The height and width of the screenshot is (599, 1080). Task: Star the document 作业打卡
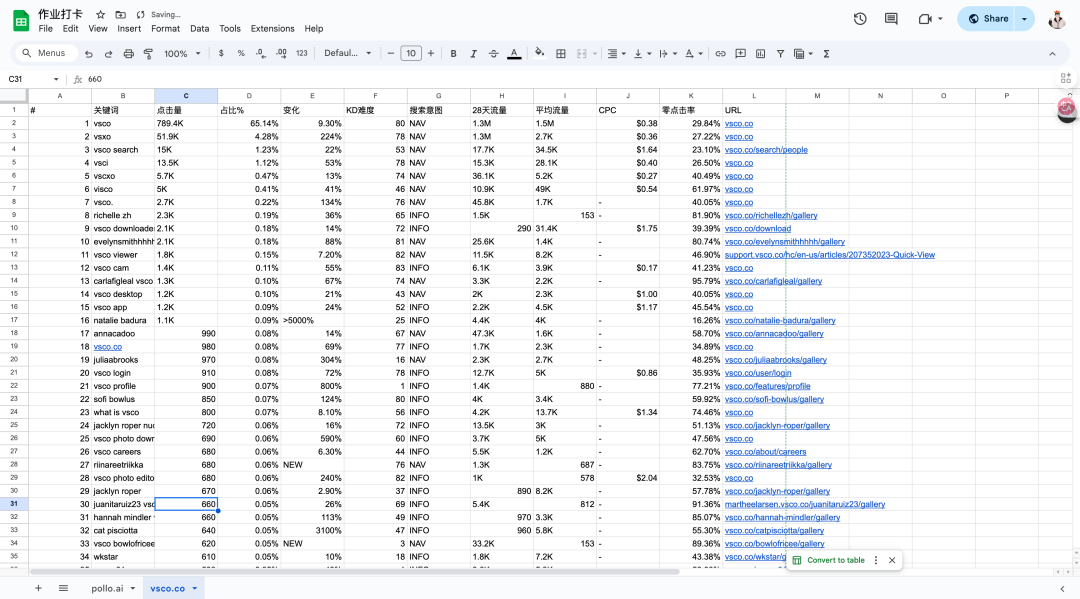point(101,14)
